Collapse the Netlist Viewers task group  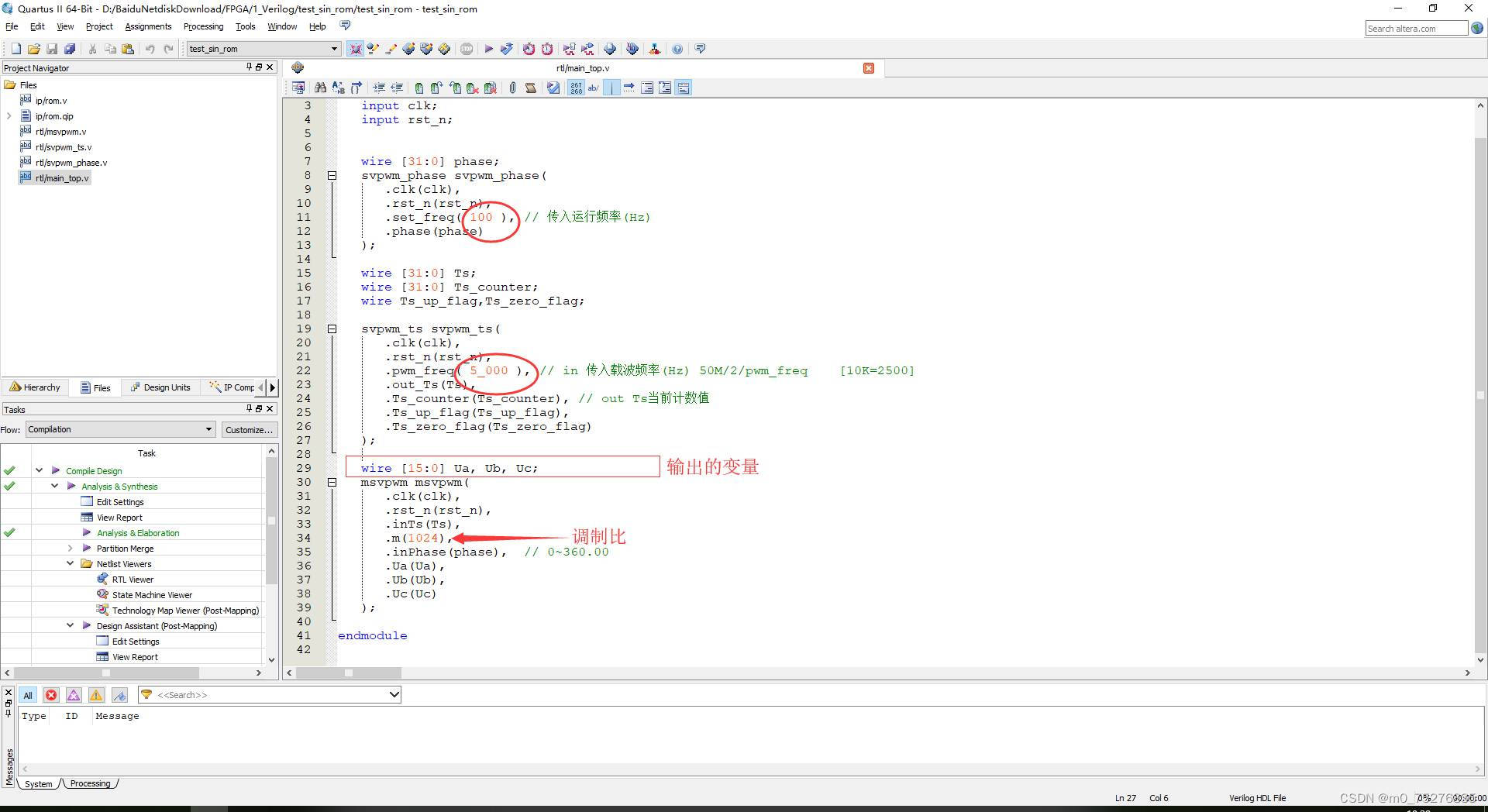pyautogui.click(x=71, y=563)
